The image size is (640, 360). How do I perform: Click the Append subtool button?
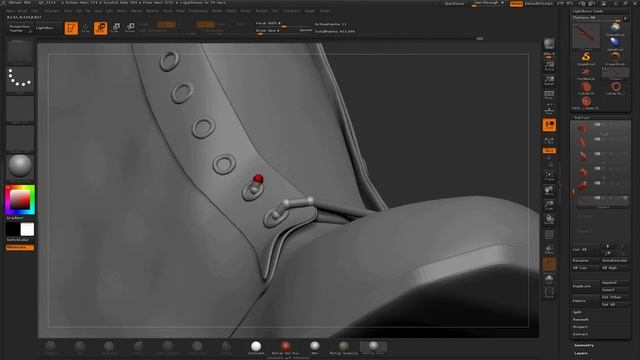point(615,282)
